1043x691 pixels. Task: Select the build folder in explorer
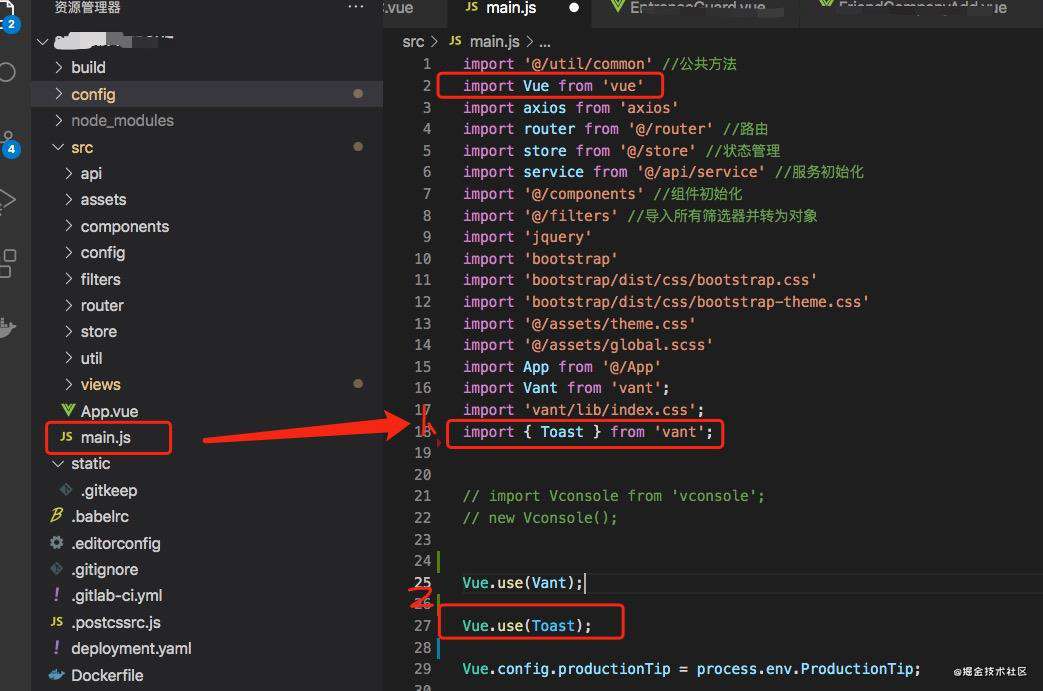(88, 67)
